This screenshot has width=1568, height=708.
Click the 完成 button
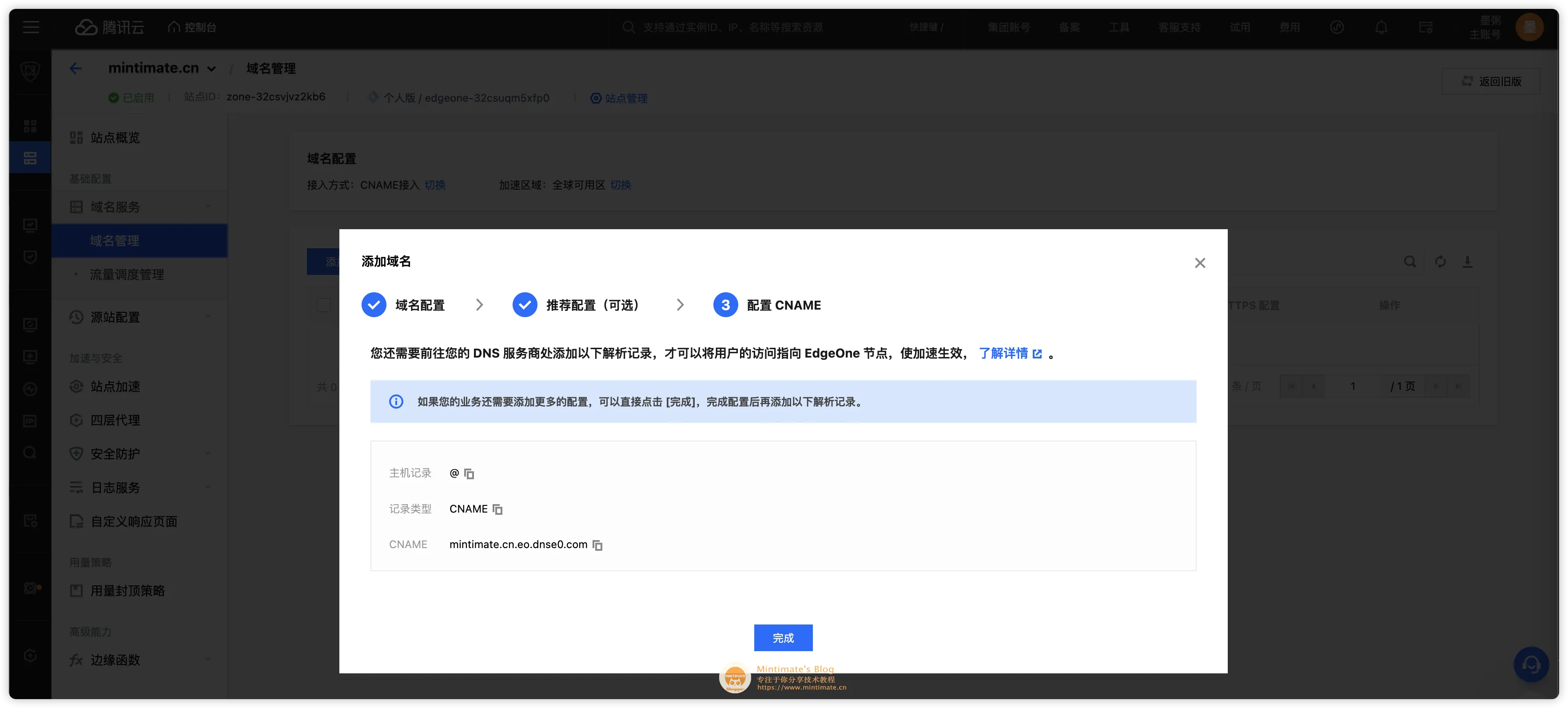click(x=783, y=637)
